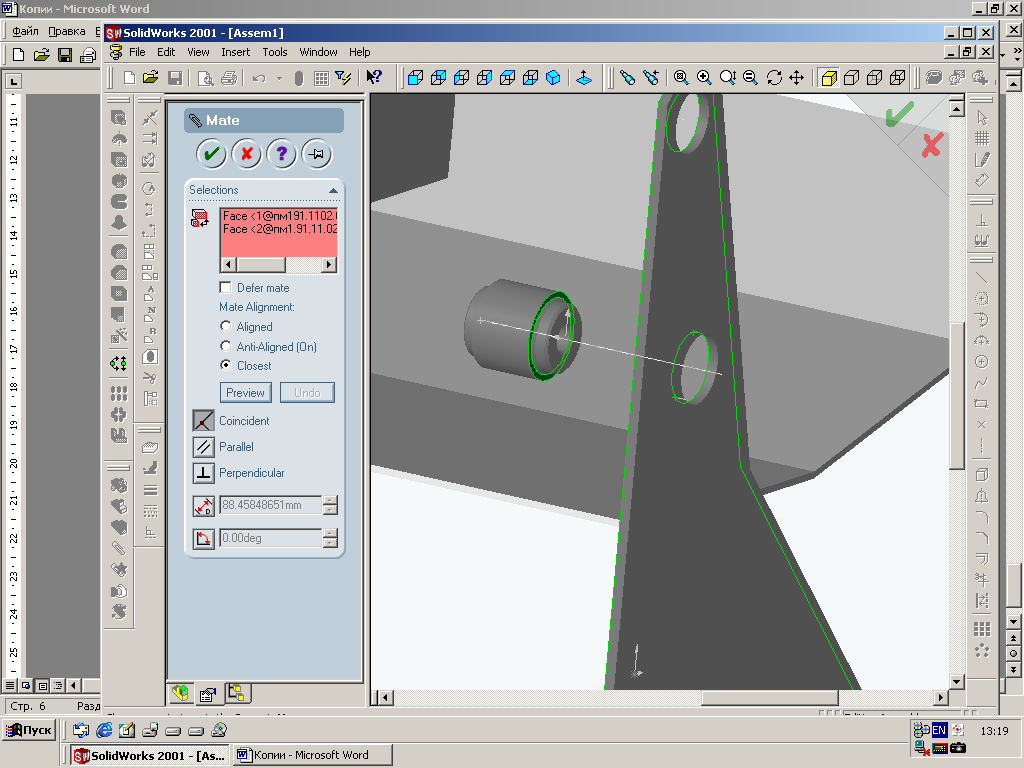1024x768 pixels.
Task: Open the Undo dropdown arrow in toolbar
Action: (279, 78)
